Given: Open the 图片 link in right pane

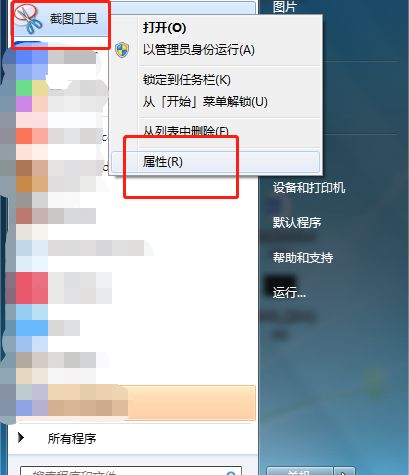Looking at the screenshot, I should point(284,7).
